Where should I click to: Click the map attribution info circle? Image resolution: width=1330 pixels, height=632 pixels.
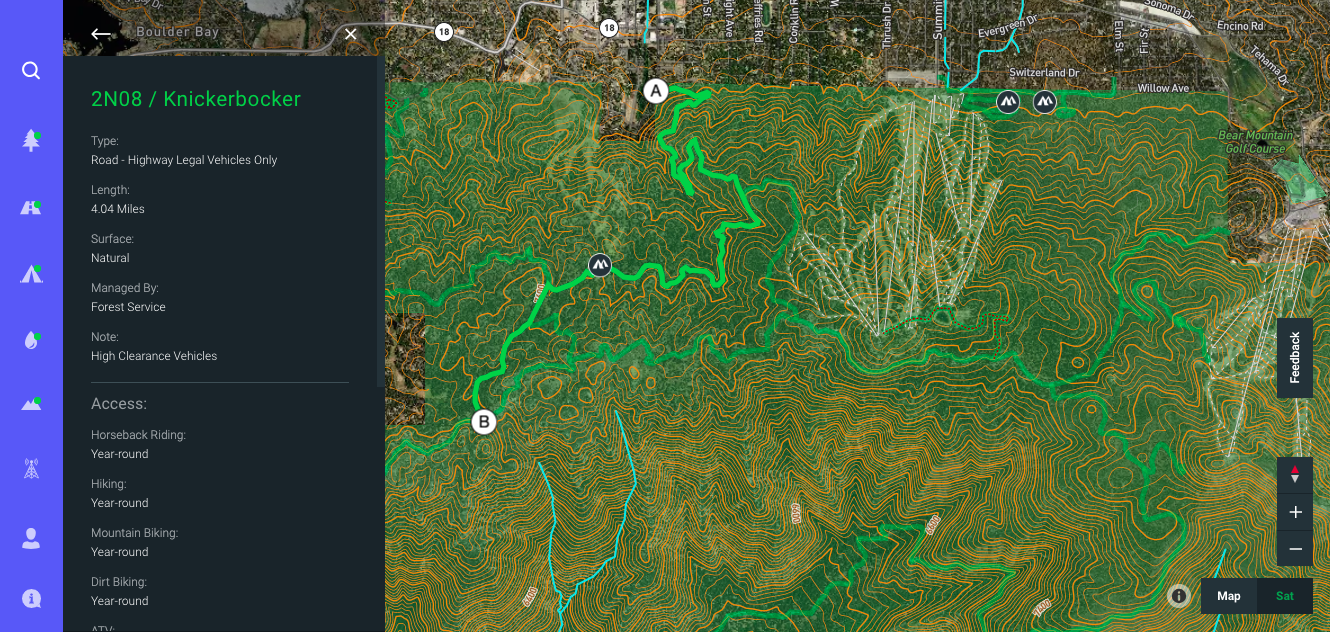(x=1179, y=596)
